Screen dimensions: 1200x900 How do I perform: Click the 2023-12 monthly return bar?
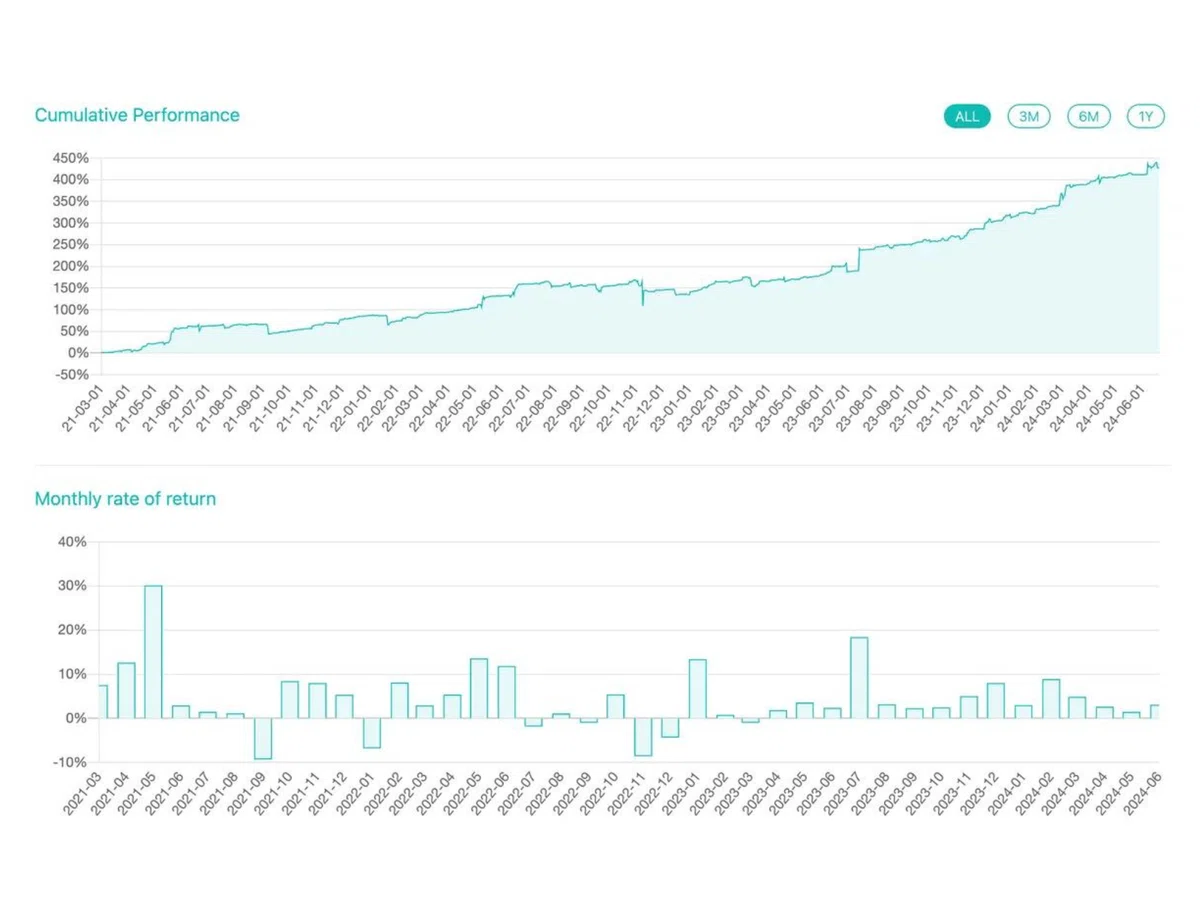tap(996, 701)
